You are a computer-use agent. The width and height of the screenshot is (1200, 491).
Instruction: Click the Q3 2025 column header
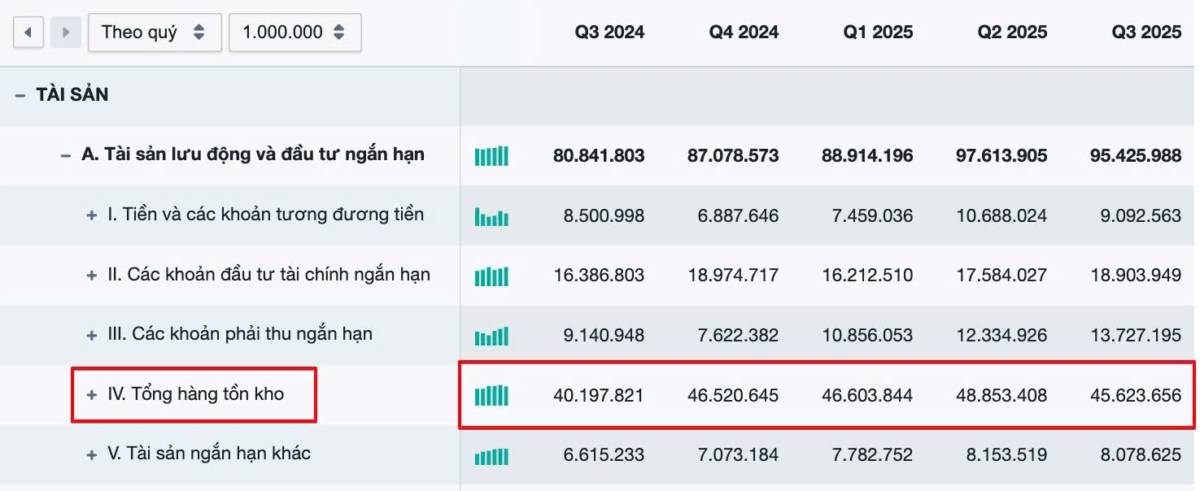point(1147,32)
